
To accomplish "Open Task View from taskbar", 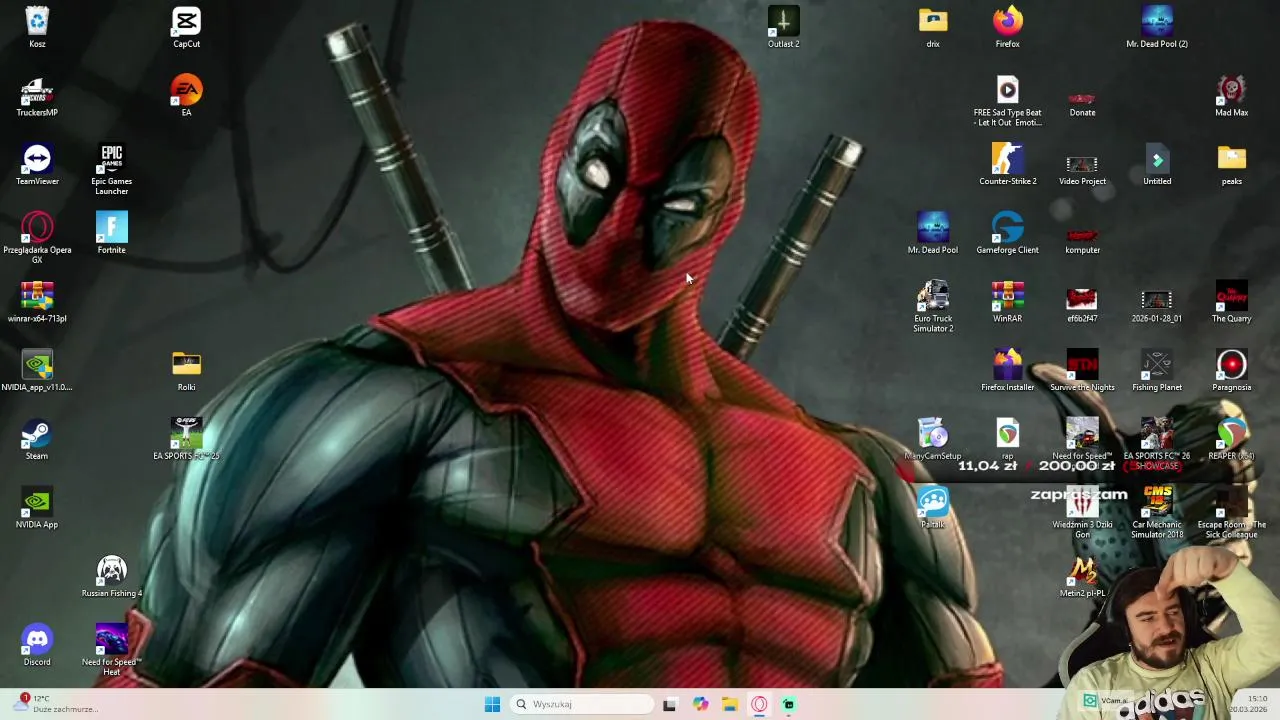I will pos(670,704).
